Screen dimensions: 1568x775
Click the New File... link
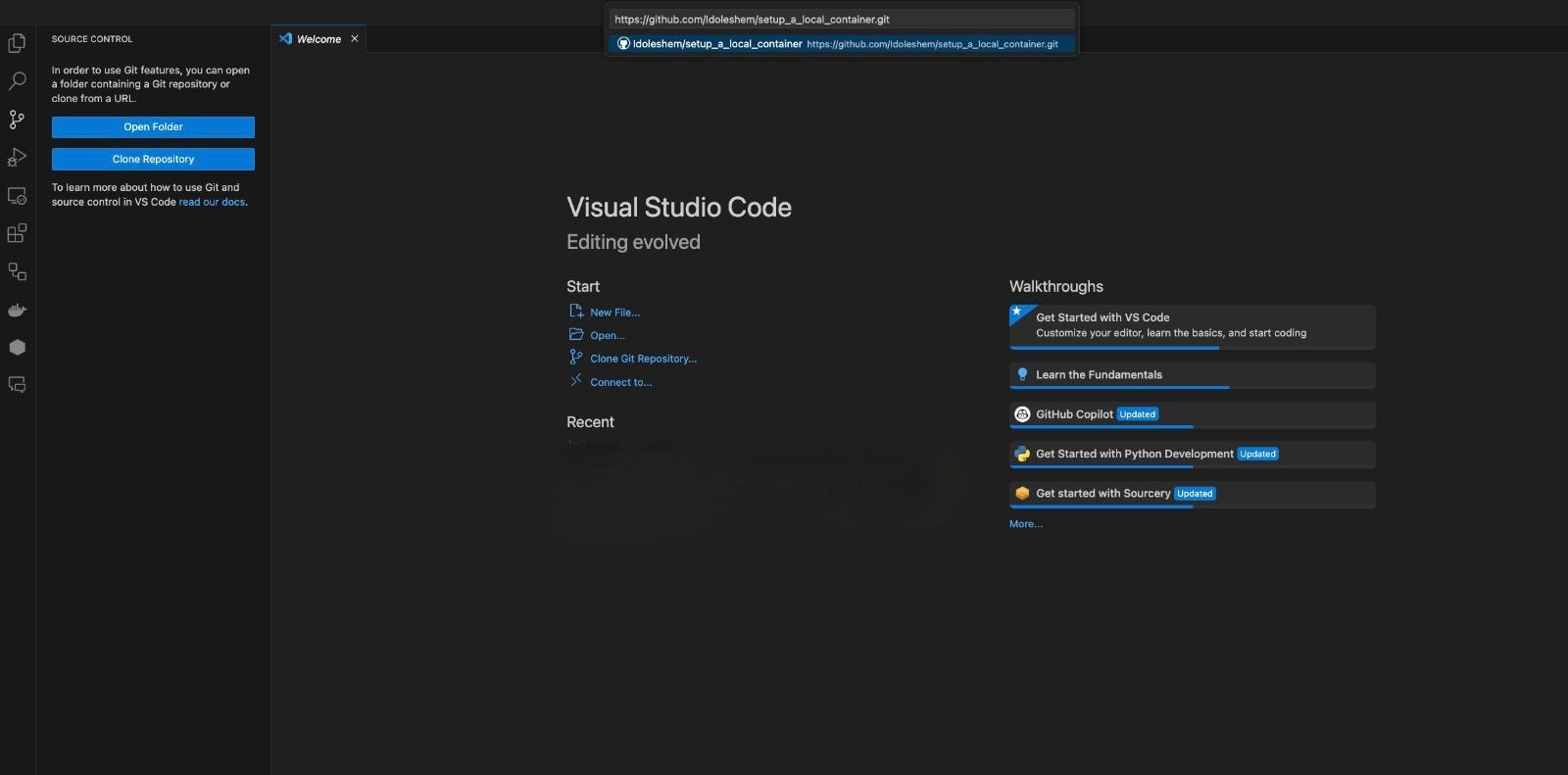coord(614,313)
